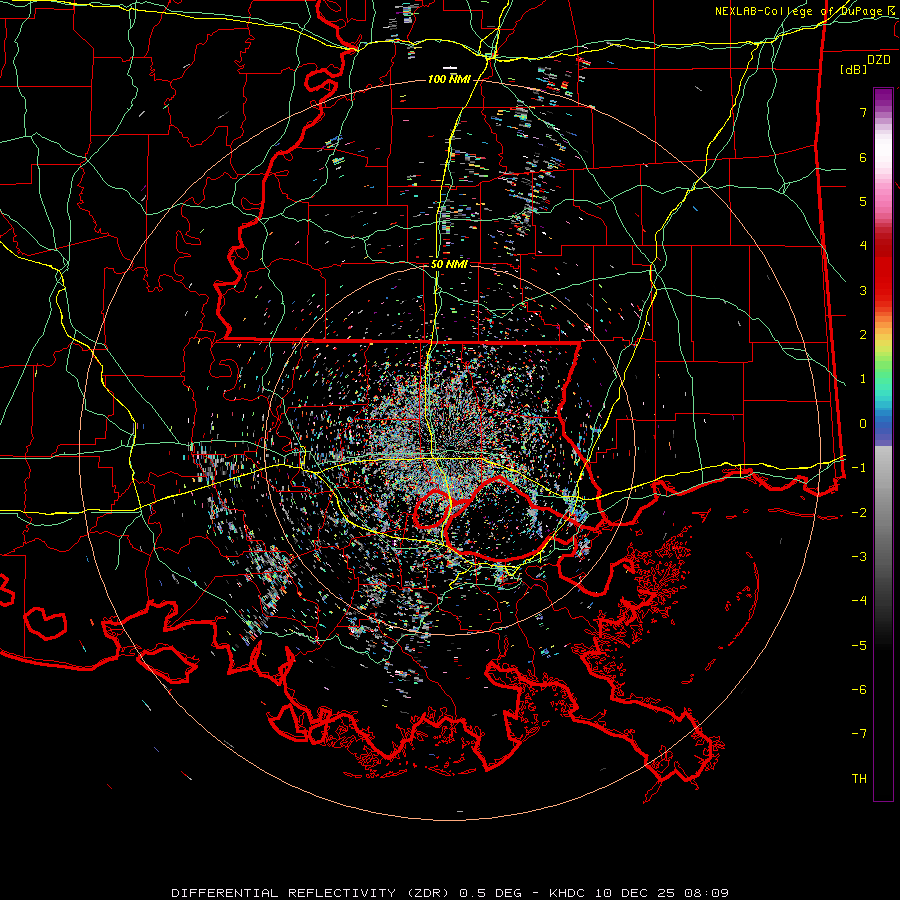Click the 5 value on color scale
Screen dimensions: 900x900
point(863,201)
